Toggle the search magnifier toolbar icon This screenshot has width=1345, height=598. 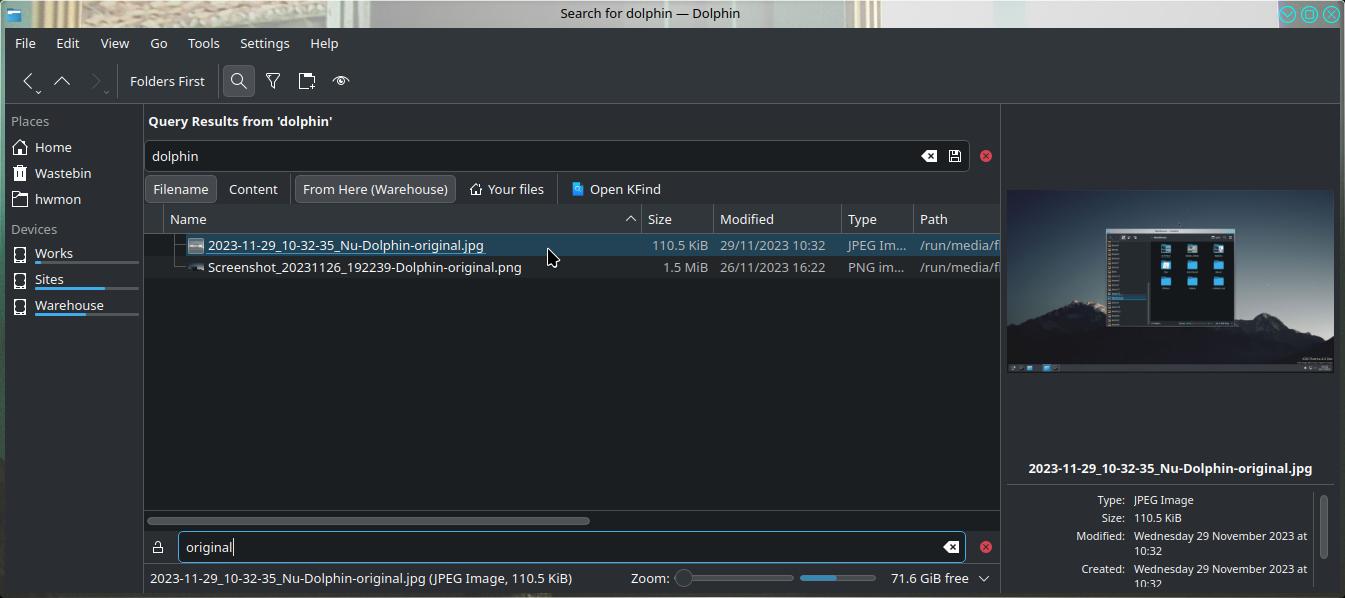coord(238,82)
